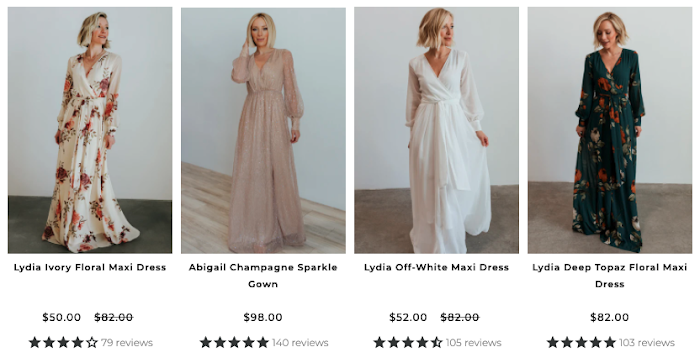Image resolution: width=700 pixels, height=363 pixels.
Task: Open the 103 reviews link
Action: coord(646,342)
